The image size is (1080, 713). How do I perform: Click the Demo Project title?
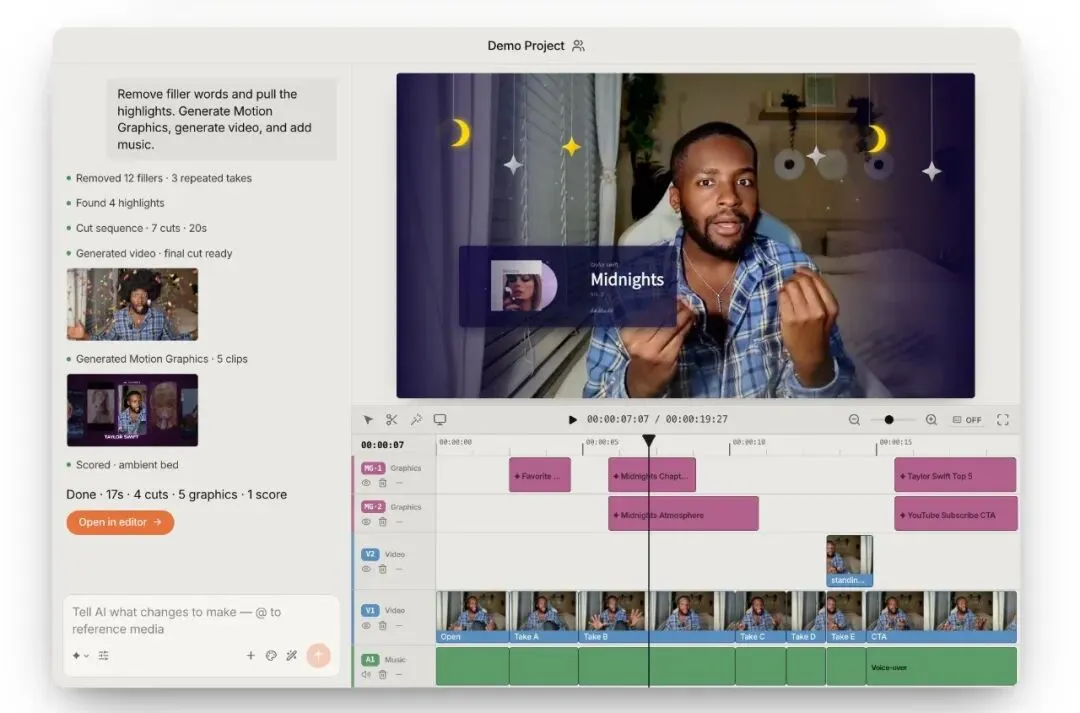[526, 45]
